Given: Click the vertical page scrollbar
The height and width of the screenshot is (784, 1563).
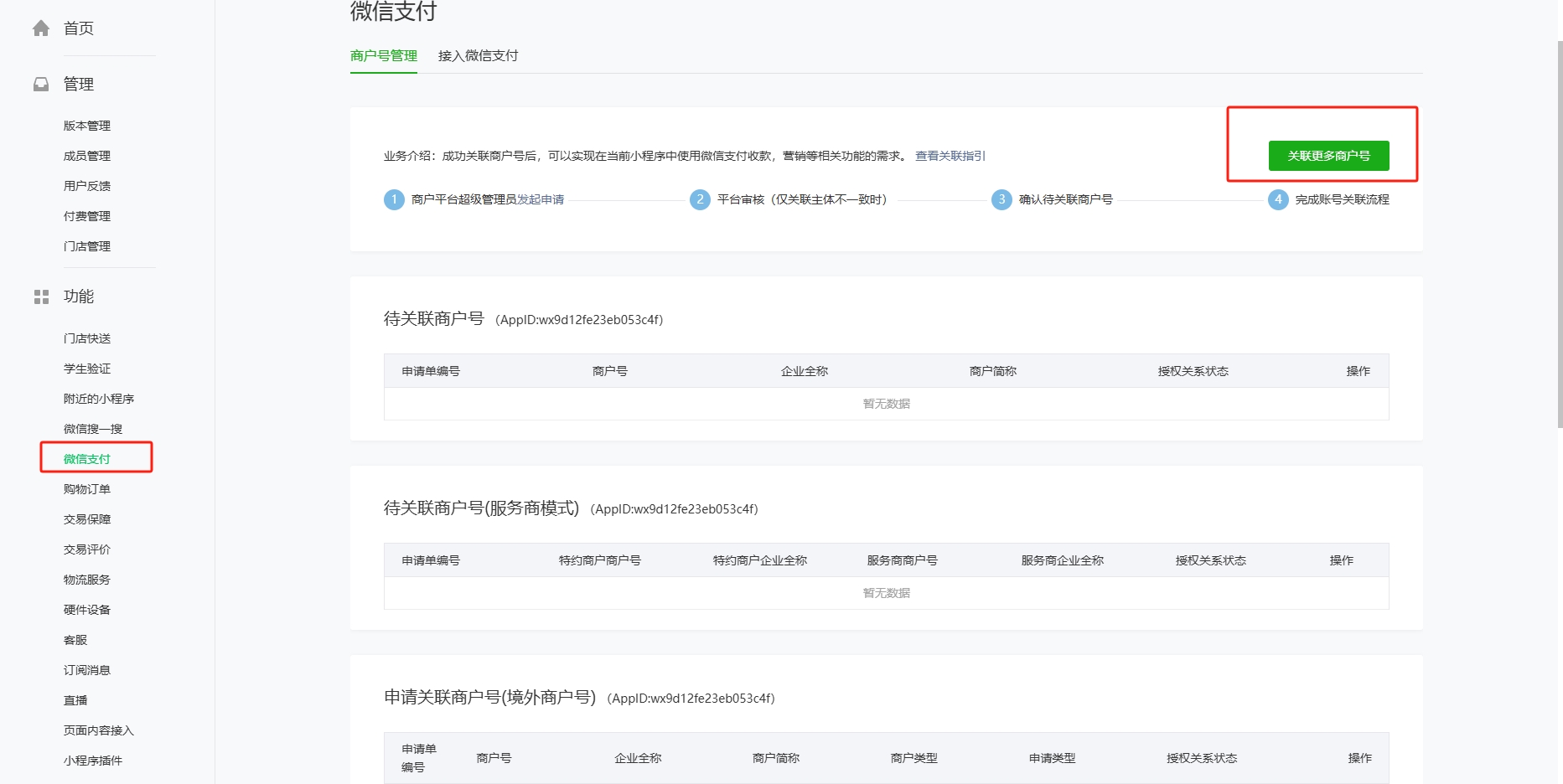Looking at the screenshot, I should click(x=1560, y=235).
